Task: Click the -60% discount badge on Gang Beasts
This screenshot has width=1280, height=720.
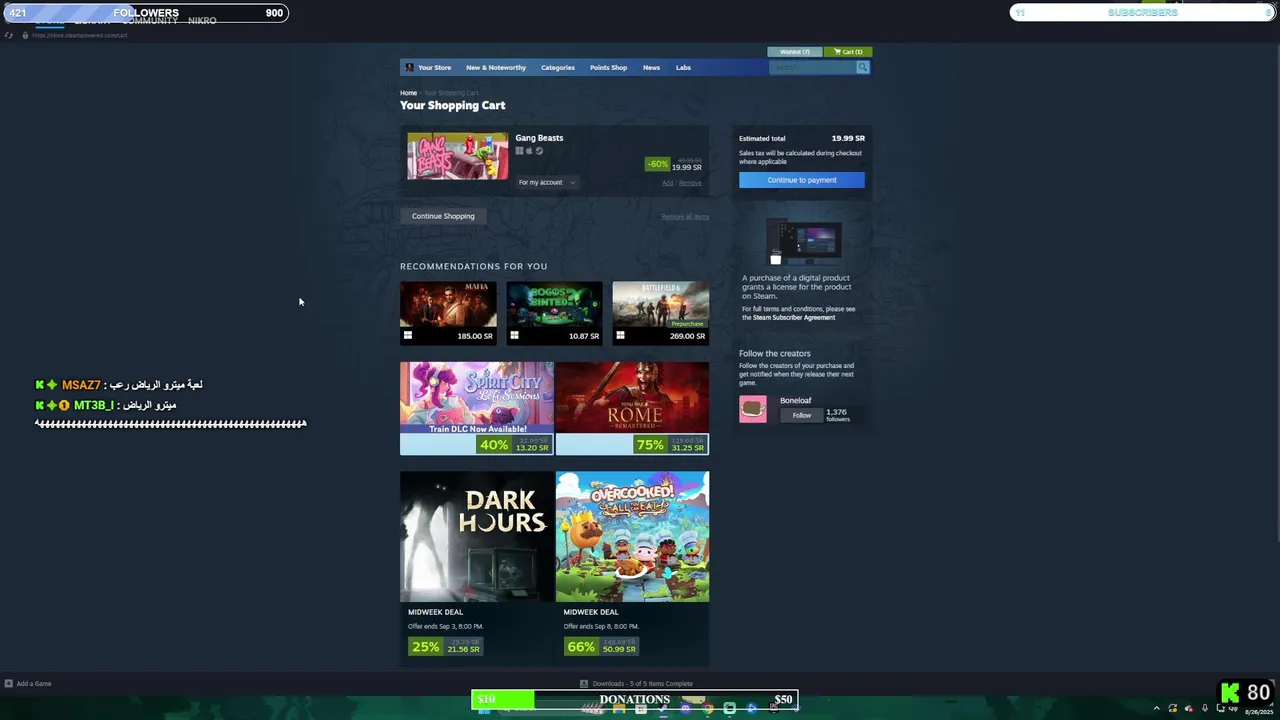Action: point(657,164)
